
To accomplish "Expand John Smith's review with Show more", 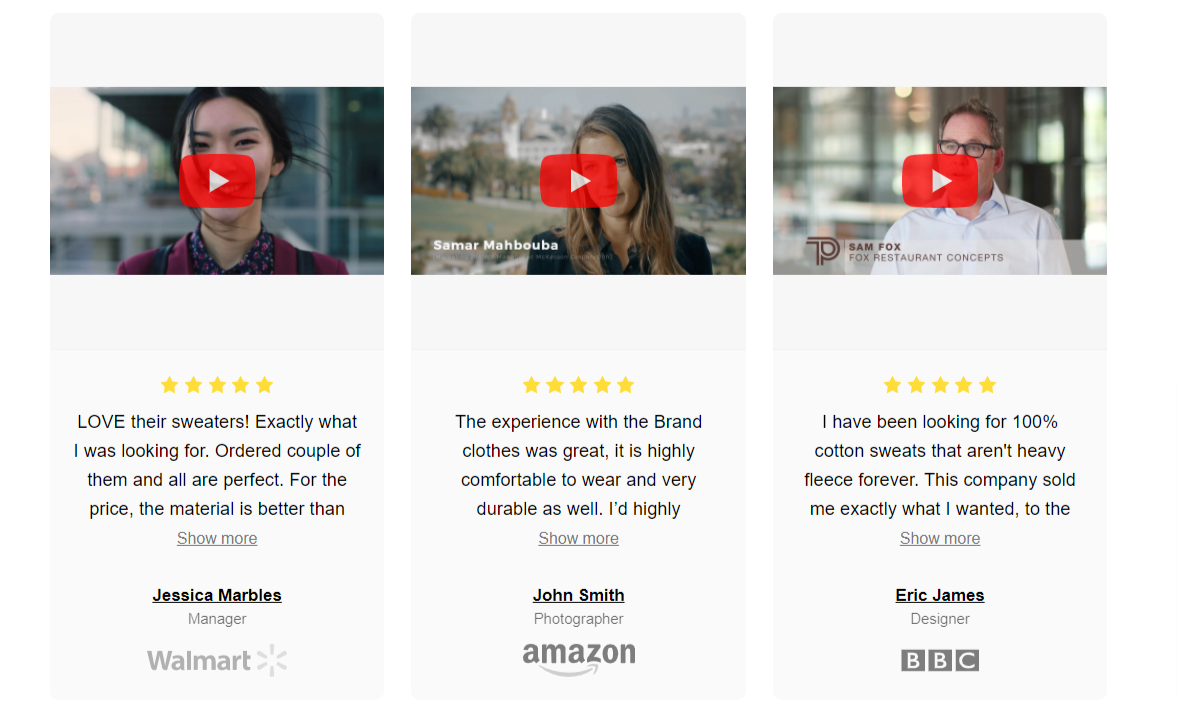I will pos(578,539).
